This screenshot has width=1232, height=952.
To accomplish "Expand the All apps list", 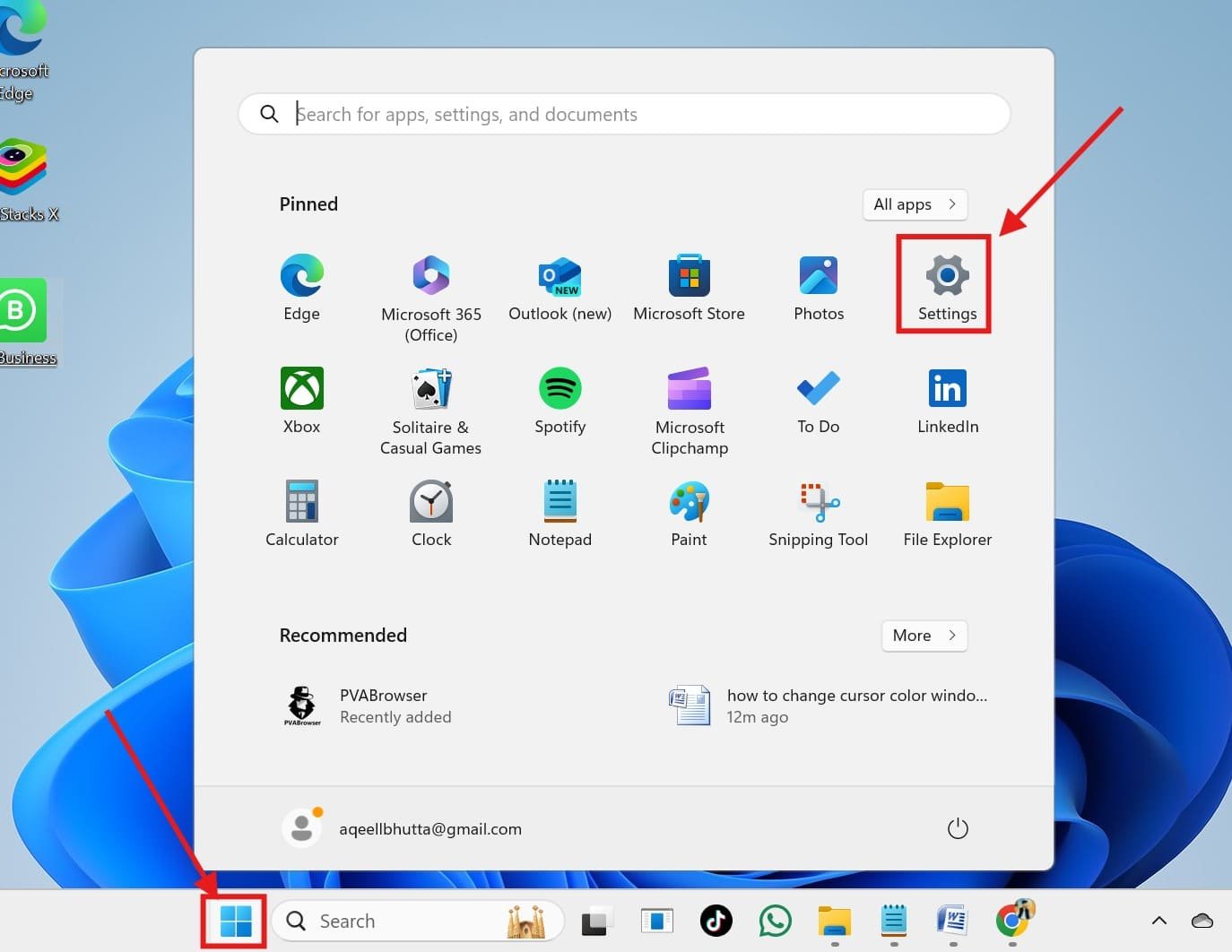I will [915, 204].
